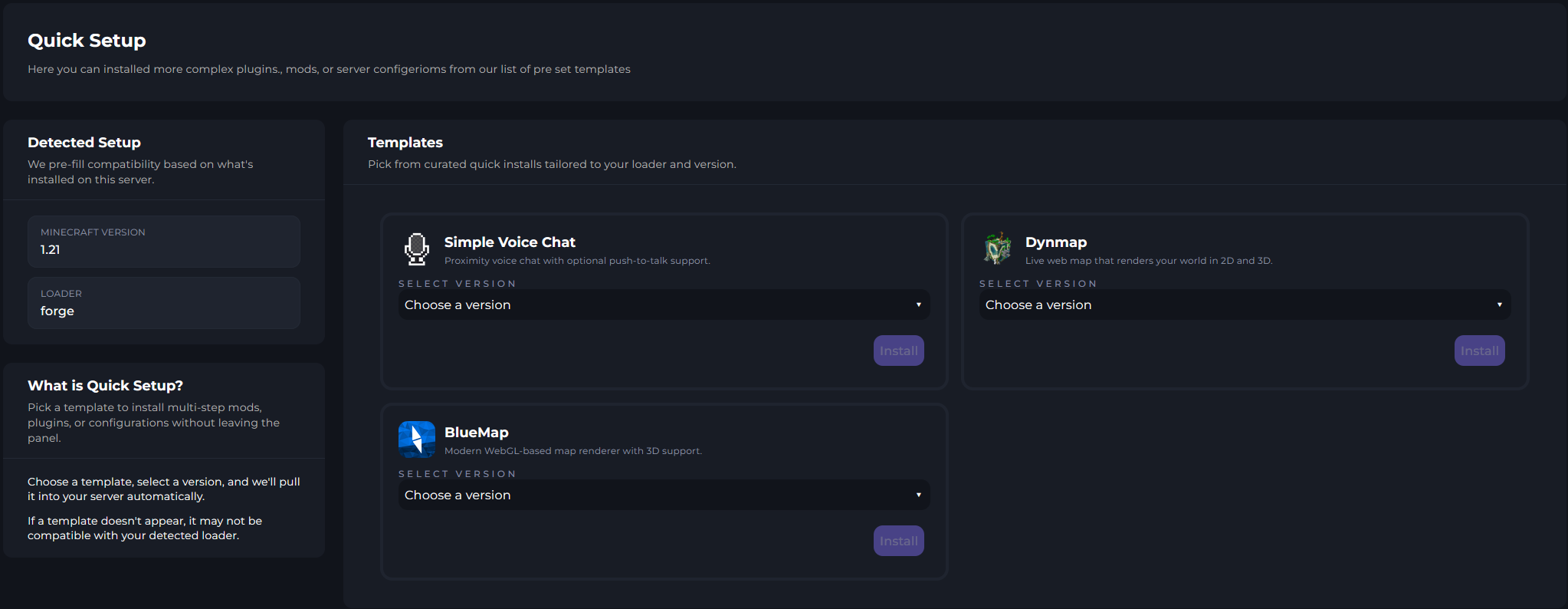This screenshot has height=609, width=1568.
Task: Install the Simple Voice Chat template
Action: point(898,351)
